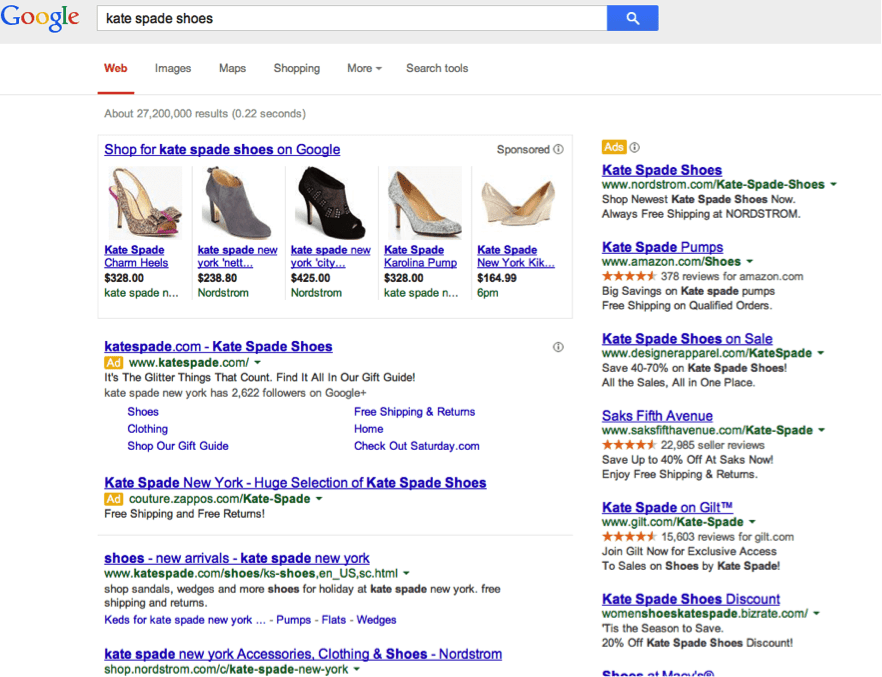This screenshot has height=677, width=882.
Task: Click the info icon next to Sponsored
Action: 558,149
